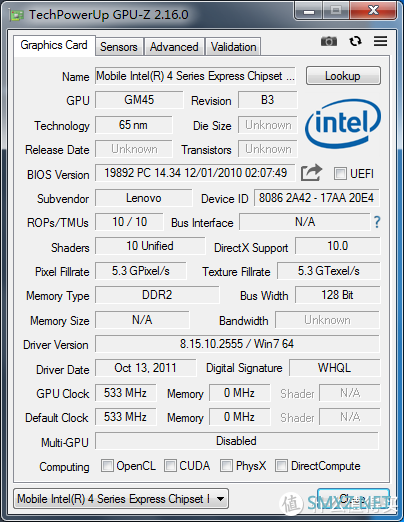Viewport: 404px width, 522px height.
Task: Click the Bandwidth Unknown field
Action: point(327,320)
